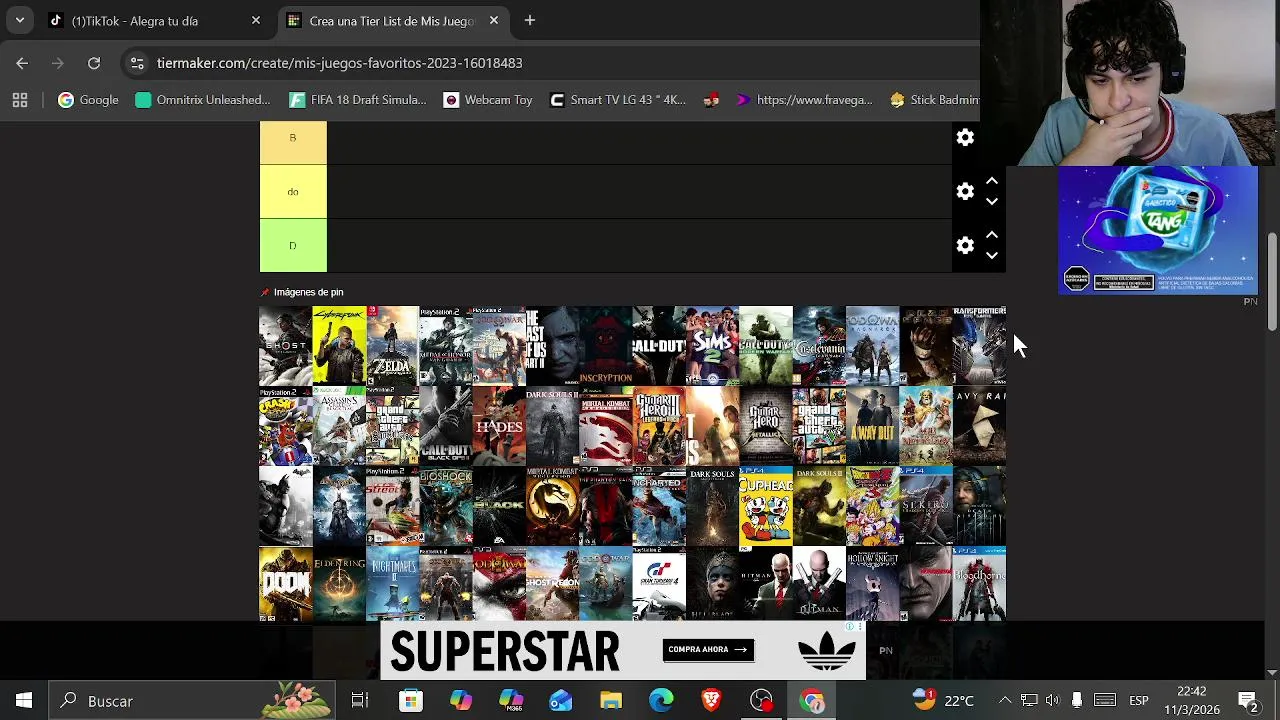Viewport: 1280px width, 720px height.
Task: Close the TikTok tab
Action: point(256,20)
